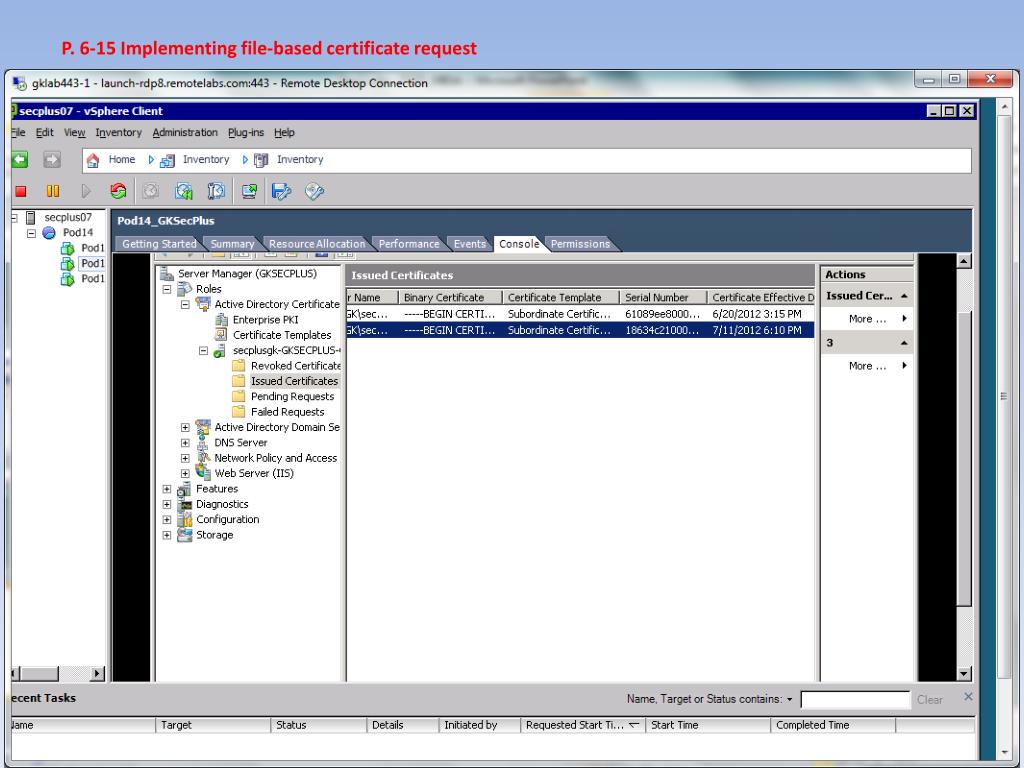Screen dimensions: 1024x768
Task: Click the Clear button in Recent Tasks
Action: (x=929, y=700)
